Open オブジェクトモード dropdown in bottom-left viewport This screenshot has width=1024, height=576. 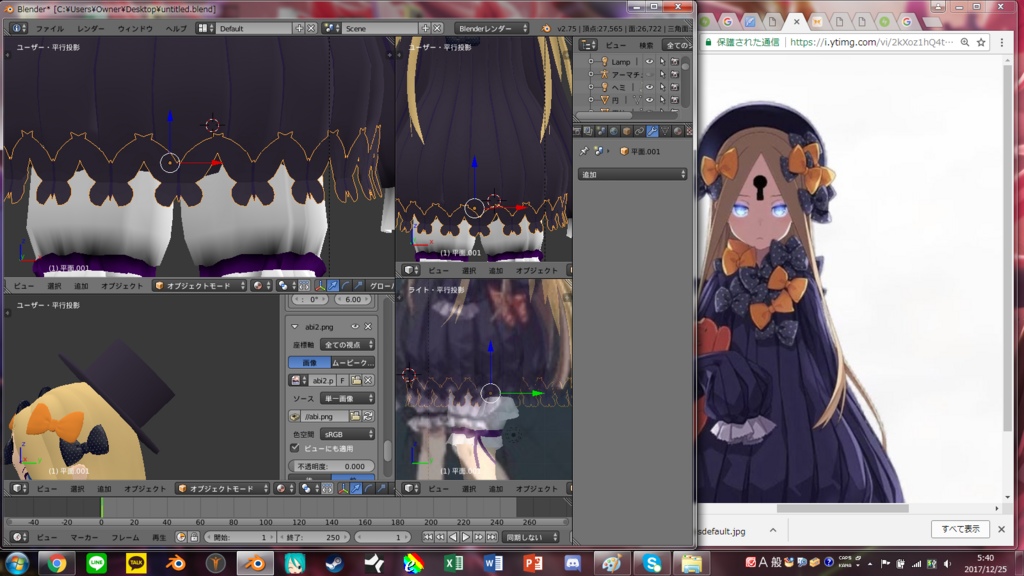223,488
